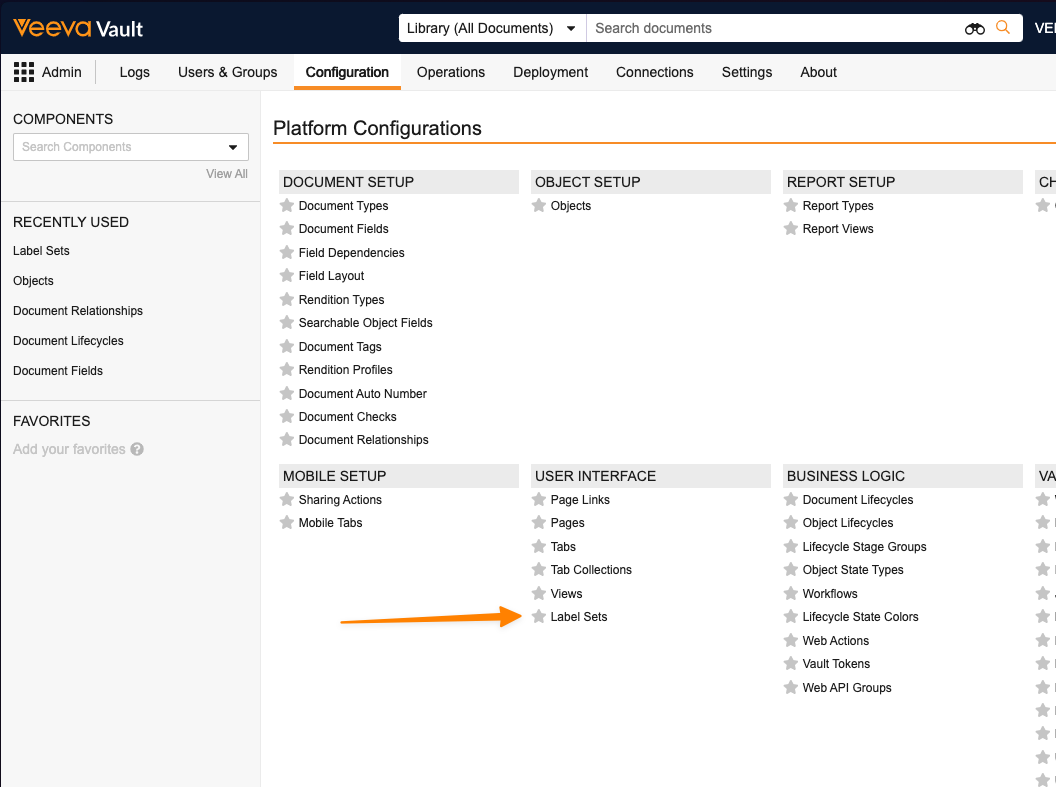The width and height of the screenshot is (1056, 787).
Task: Click star next to Sharing Actions
Action: pyautogui.click(x=287, y=500)
